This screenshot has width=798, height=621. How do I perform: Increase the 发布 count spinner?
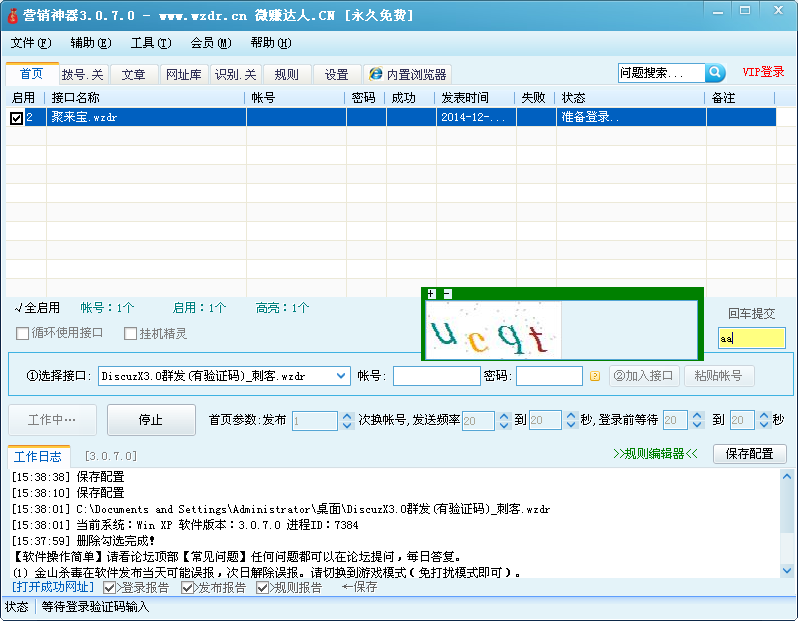click(347, 416)
